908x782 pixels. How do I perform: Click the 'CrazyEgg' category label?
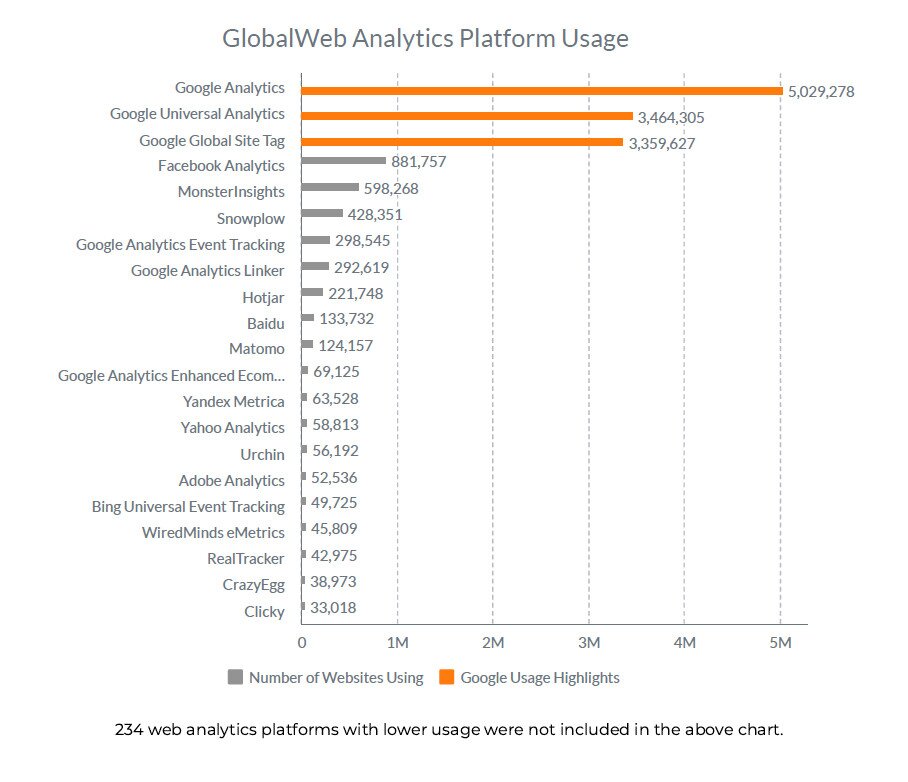254,585
